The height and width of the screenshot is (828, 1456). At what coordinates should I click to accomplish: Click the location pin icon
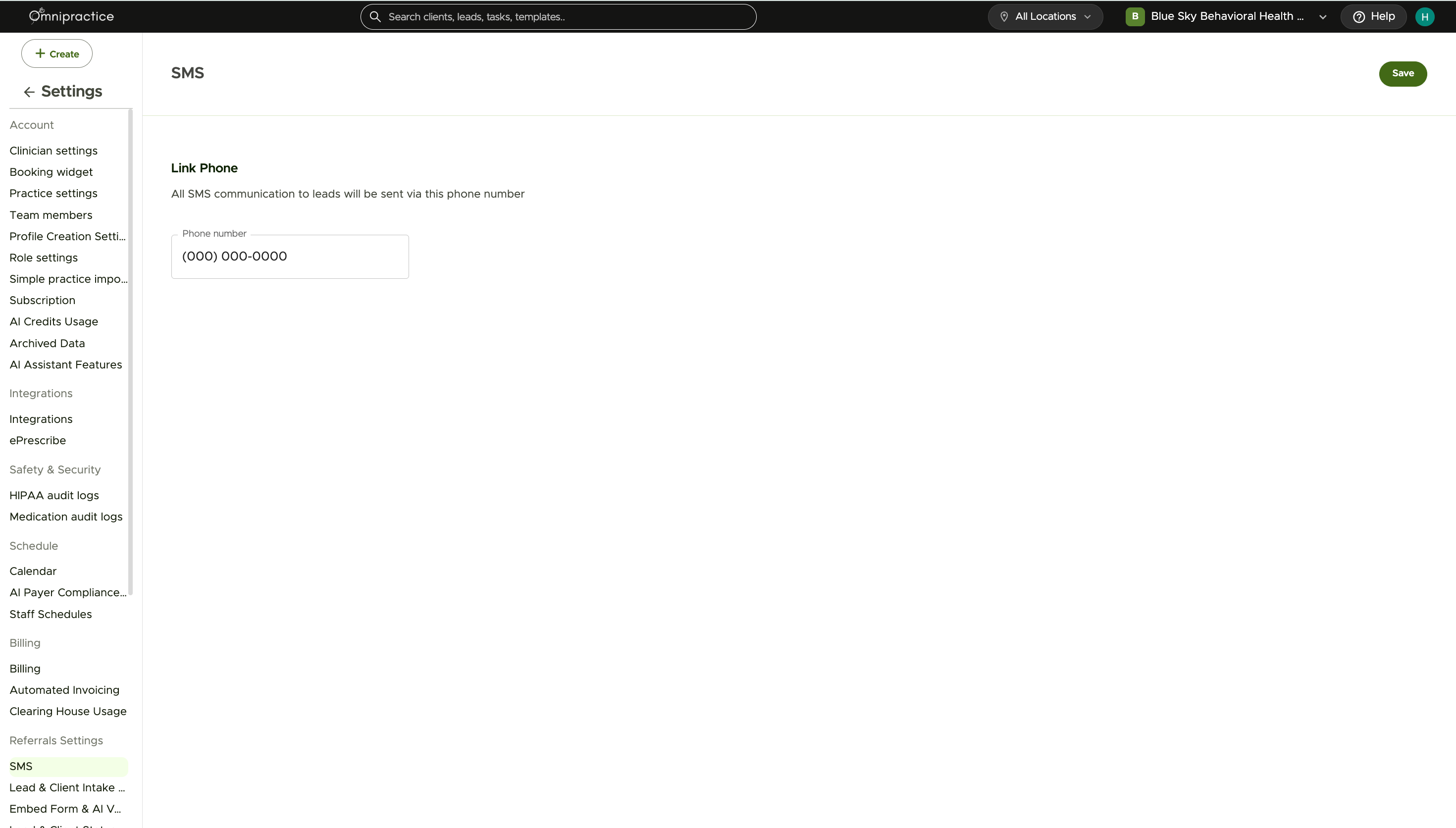(x=1004, y=16)
